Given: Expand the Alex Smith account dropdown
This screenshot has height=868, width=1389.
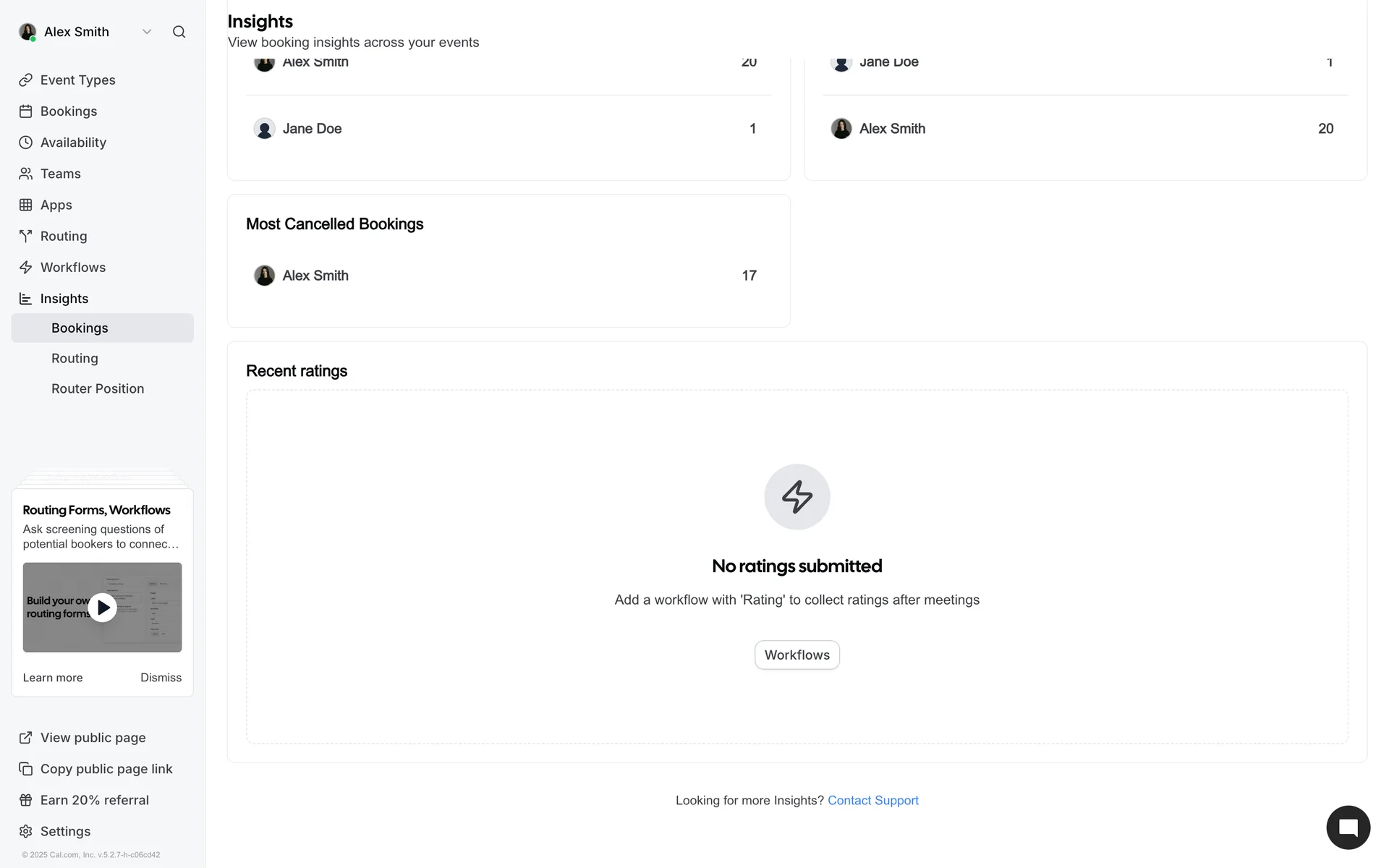Looking at the screenshot, I should (147, 32).
